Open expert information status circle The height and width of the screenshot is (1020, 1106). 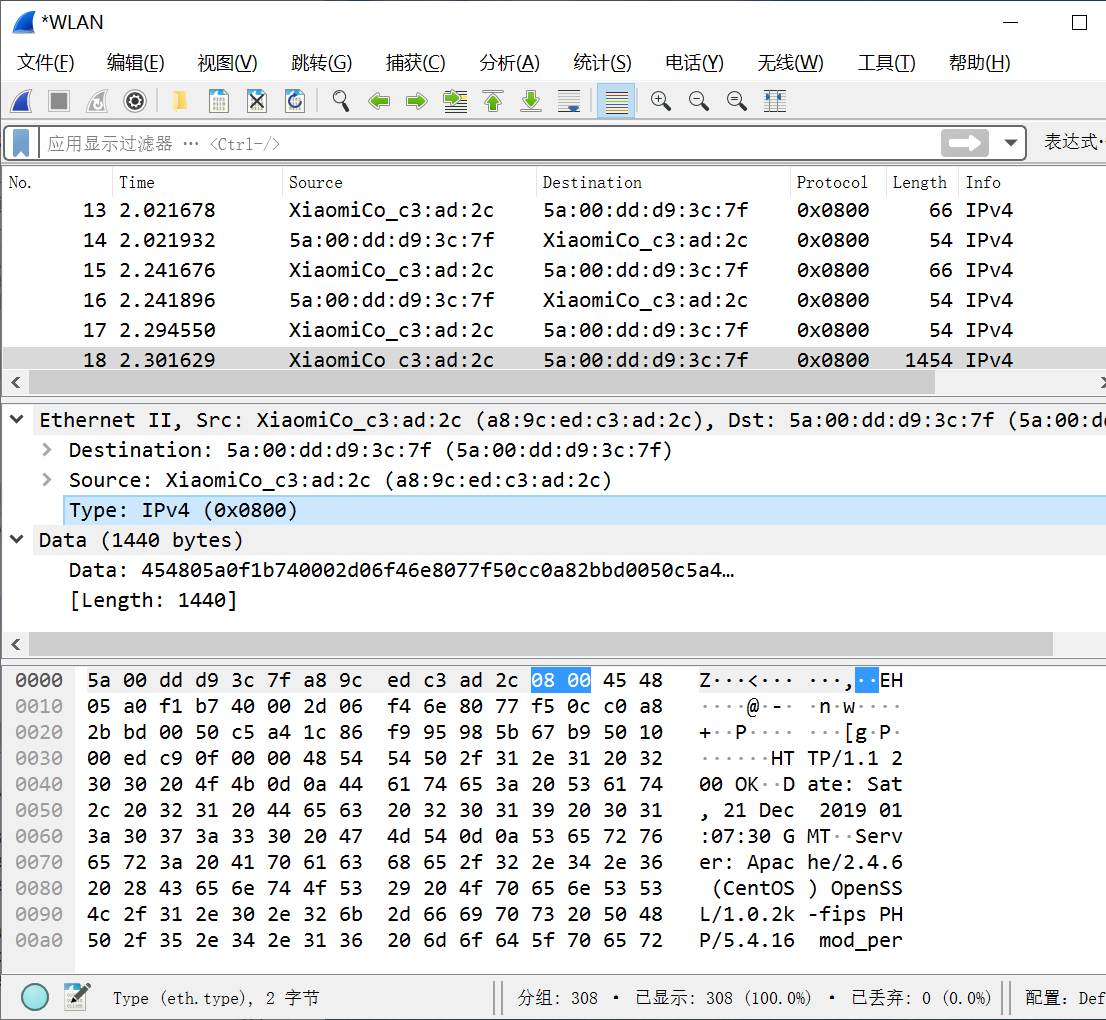coord(35,997)
